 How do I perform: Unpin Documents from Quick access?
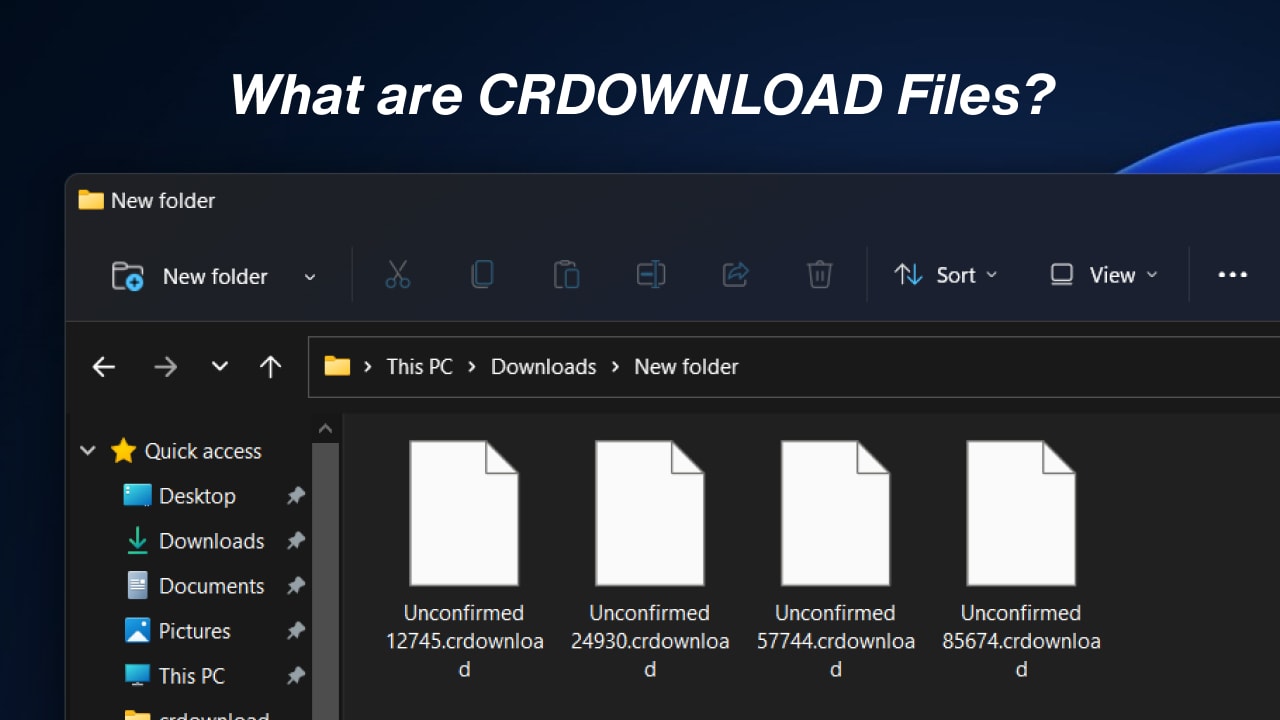pyautogui.click(x=296, y=585)
